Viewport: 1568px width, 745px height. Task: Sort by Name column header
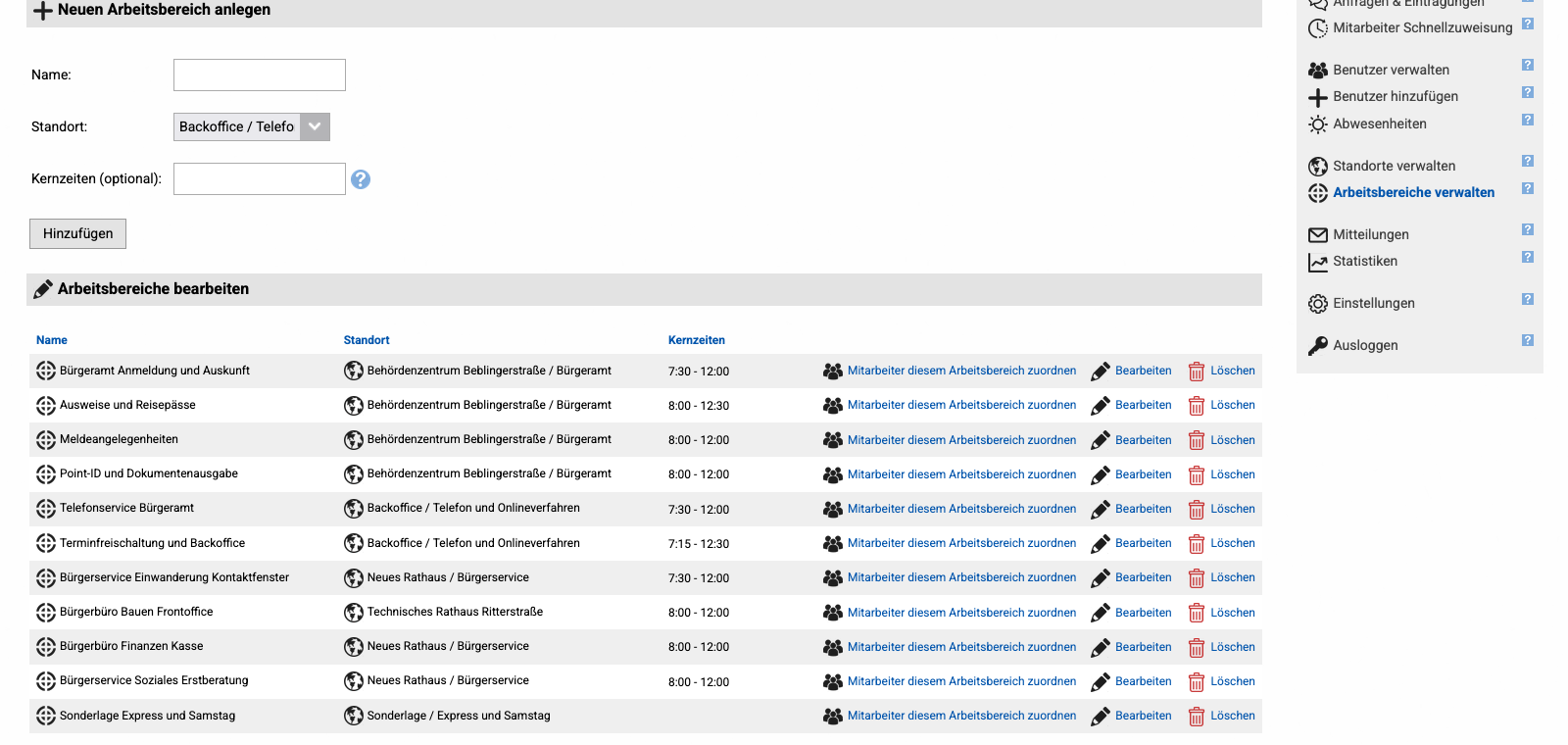pyautogui.click(x=52, y=340)
